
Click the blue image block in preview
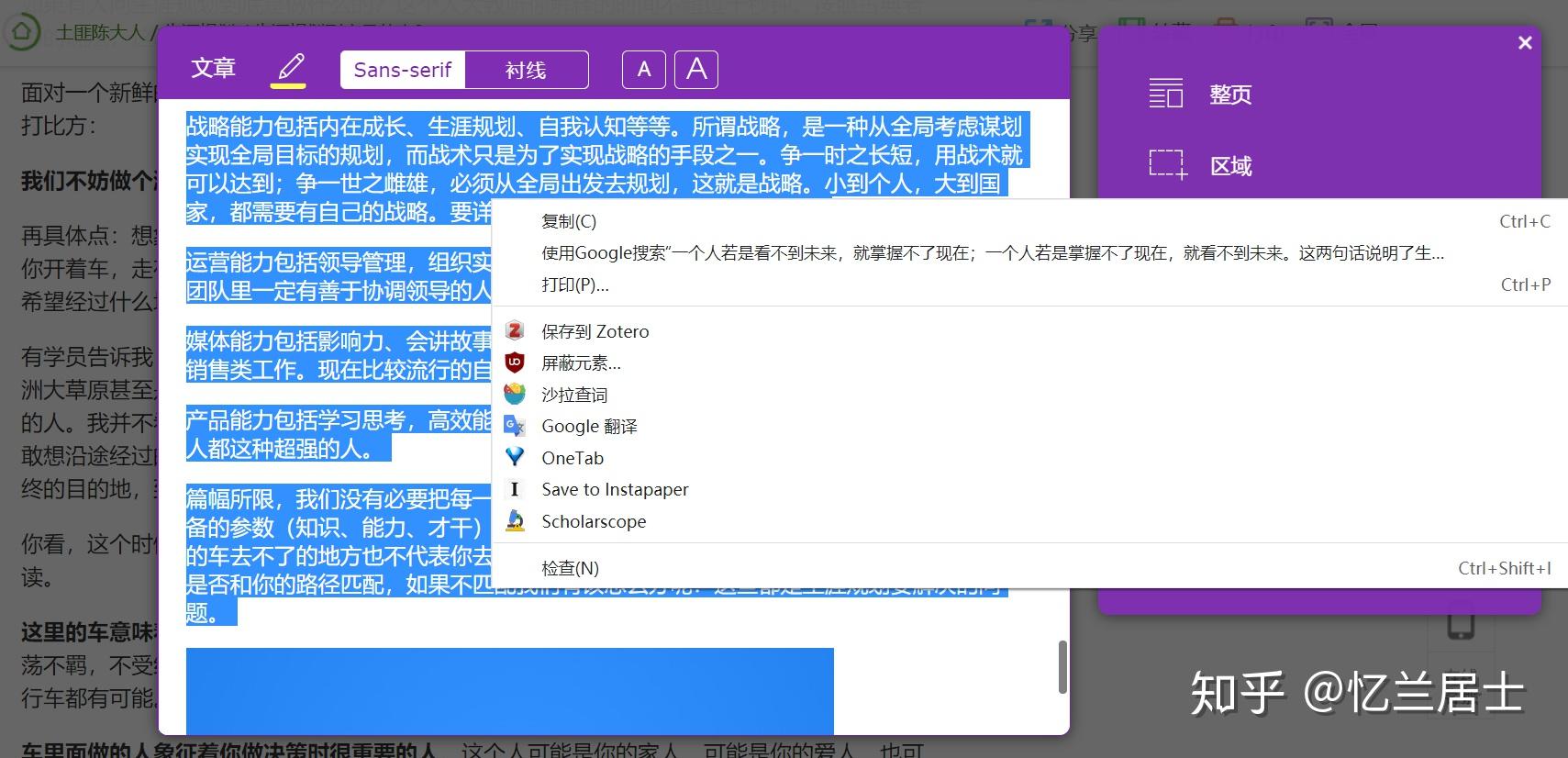pos(509,690)
